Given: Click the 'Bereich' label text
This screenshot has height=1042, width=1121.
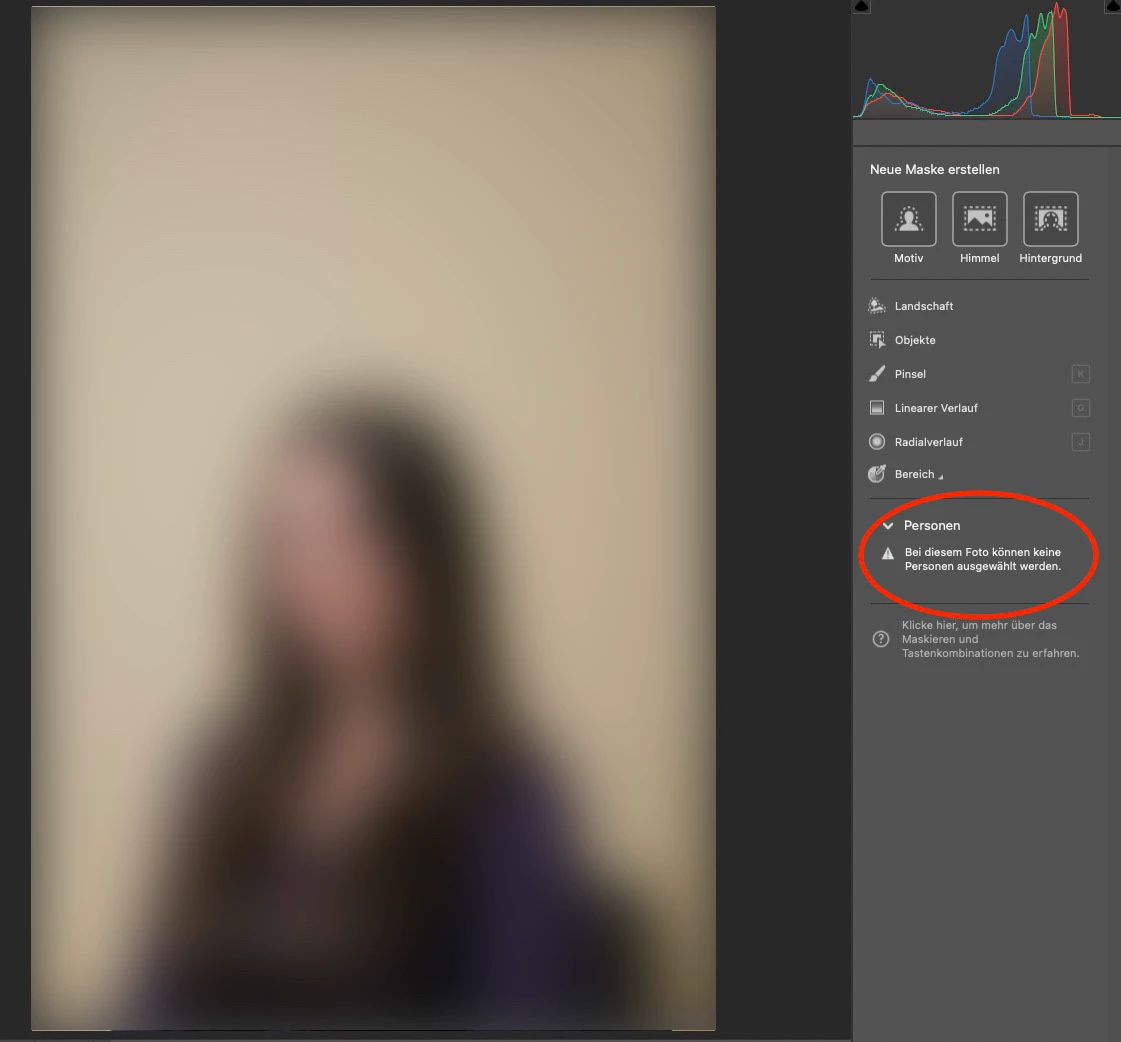Looking at the screenshot, I should pyautogui.click(x=914, y=474).
